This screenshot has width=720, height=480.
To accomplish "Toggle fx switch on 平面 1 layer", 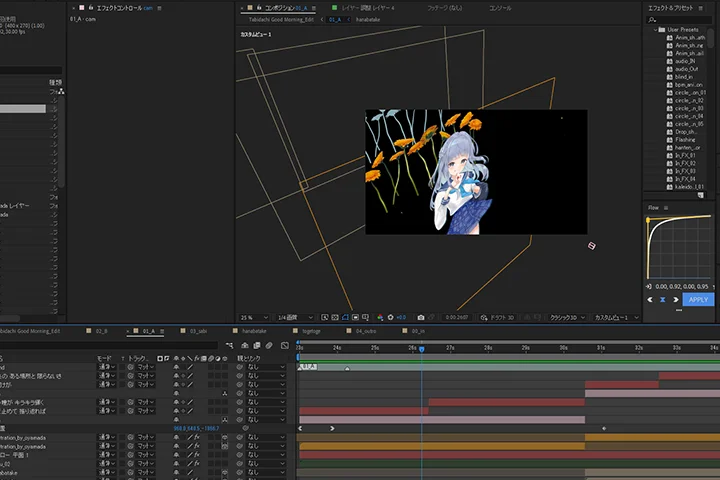I will [197, 455].
